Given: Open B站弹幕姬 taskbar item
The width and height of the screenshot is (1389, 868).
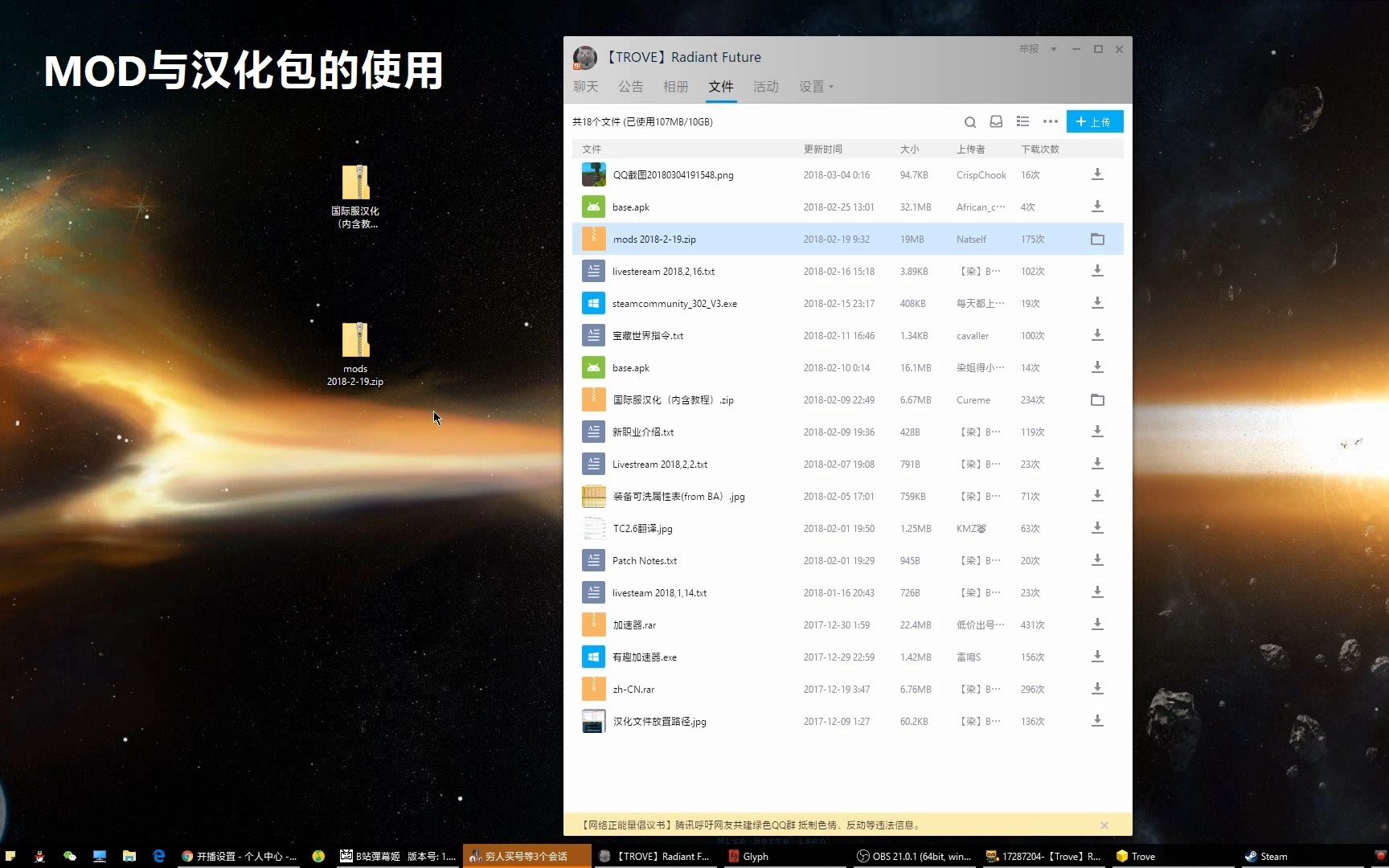Looking at the screenshot, I should coord(399,856).
